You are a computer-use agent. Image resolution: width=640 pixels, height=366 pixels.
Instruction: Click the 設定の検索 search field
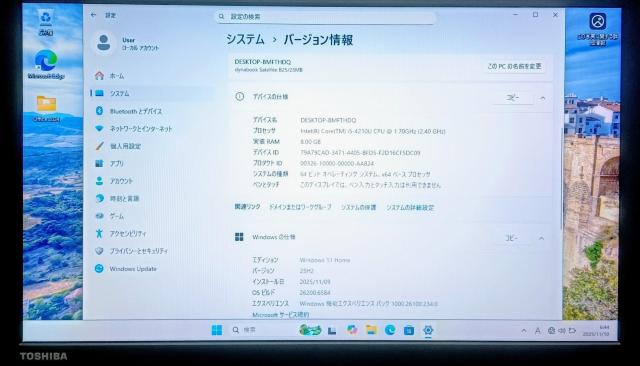click(x=326, y=17)
